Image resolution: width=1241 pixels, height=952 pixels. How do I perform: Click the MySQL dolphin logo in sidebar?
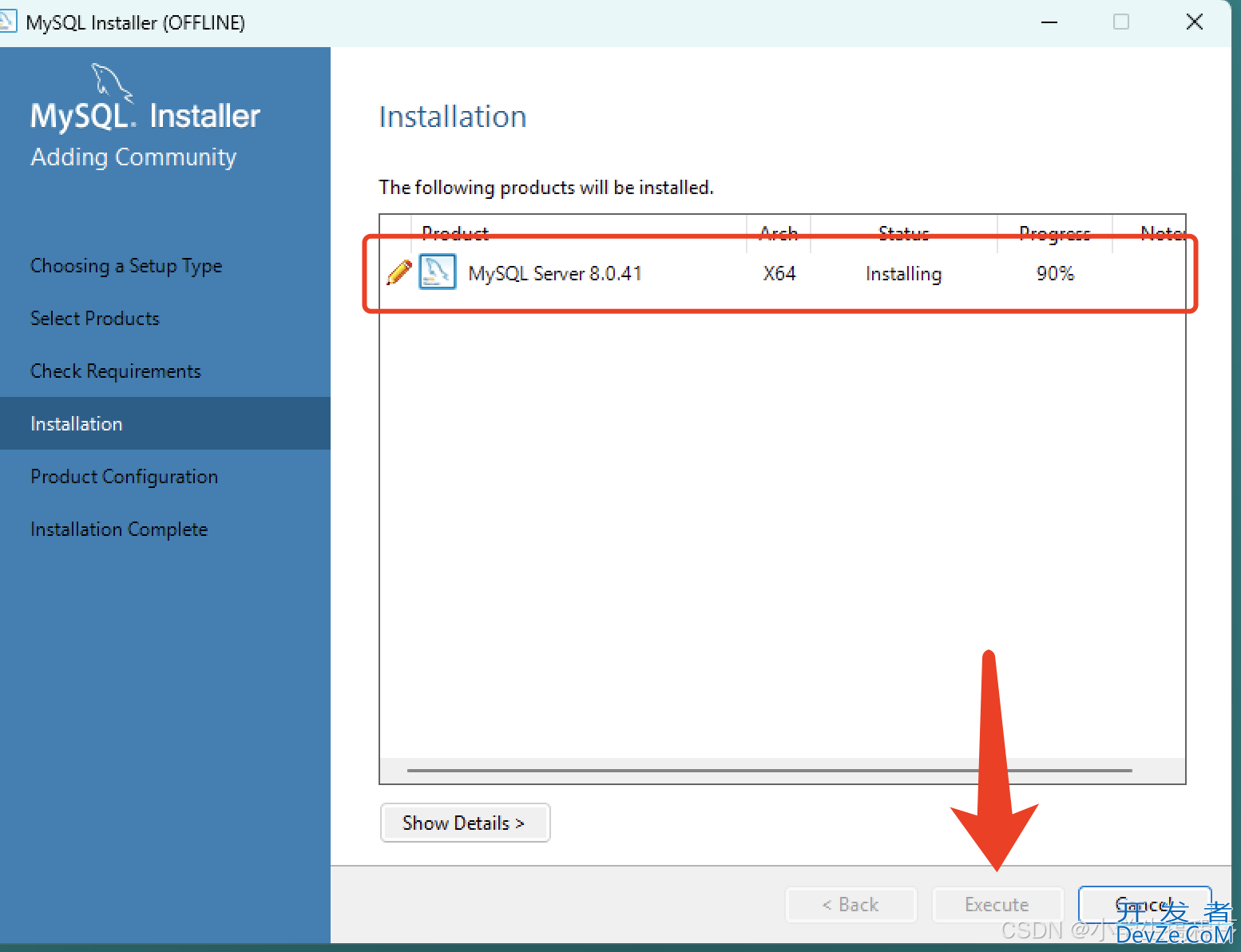(x=111, y=82)
